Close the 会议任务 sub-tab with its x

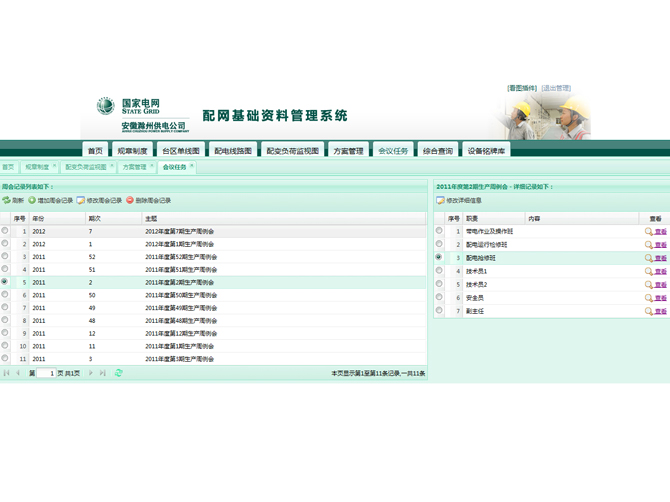[x=191, y=165]
